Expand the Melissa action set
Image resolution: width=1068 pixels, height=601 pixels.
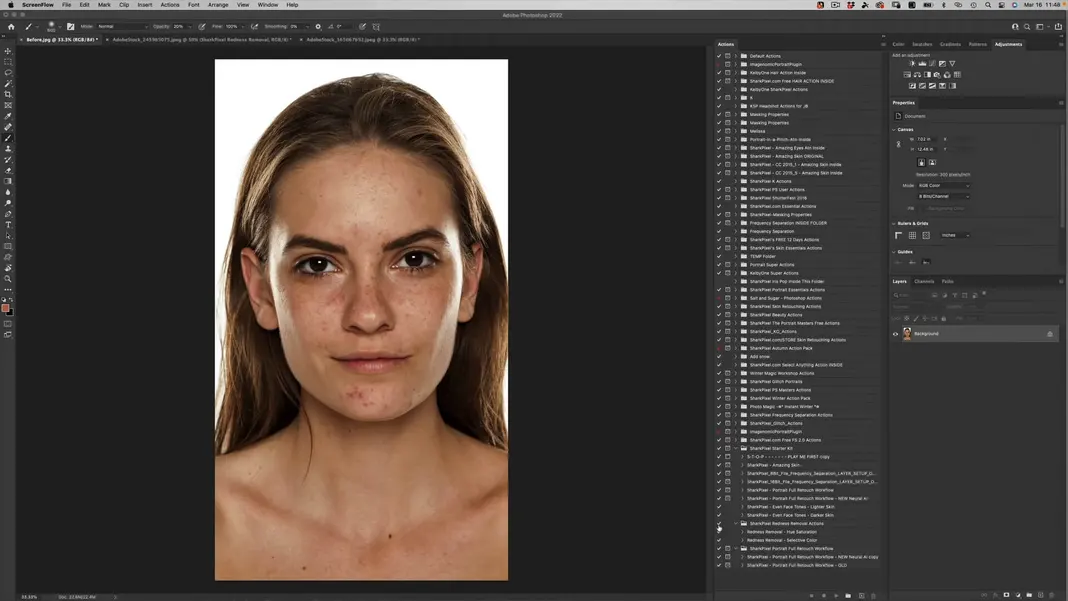(x=736, y=131)
